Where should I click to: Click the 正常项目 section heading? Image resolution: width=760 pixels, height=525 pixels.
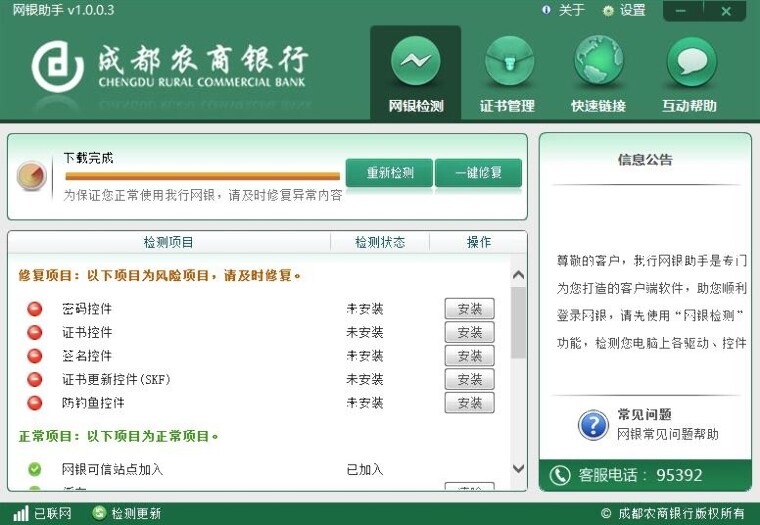tap(118, 436)
